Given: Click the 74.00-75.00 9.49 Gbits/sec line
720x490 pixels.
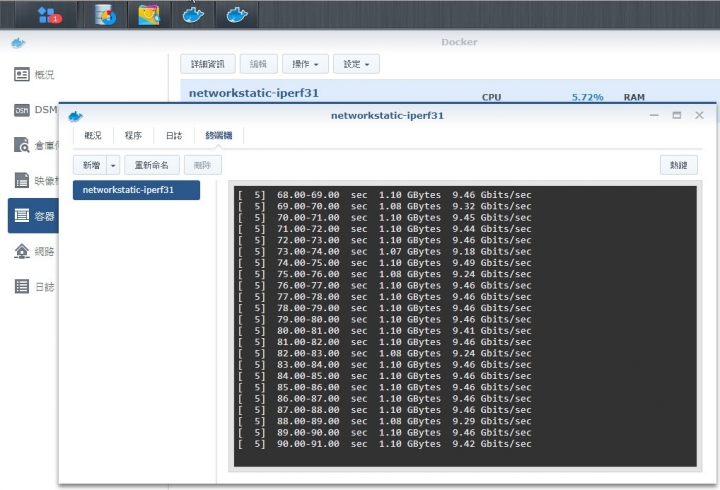Looking at the screenshot, I should [x=385, y=263].
